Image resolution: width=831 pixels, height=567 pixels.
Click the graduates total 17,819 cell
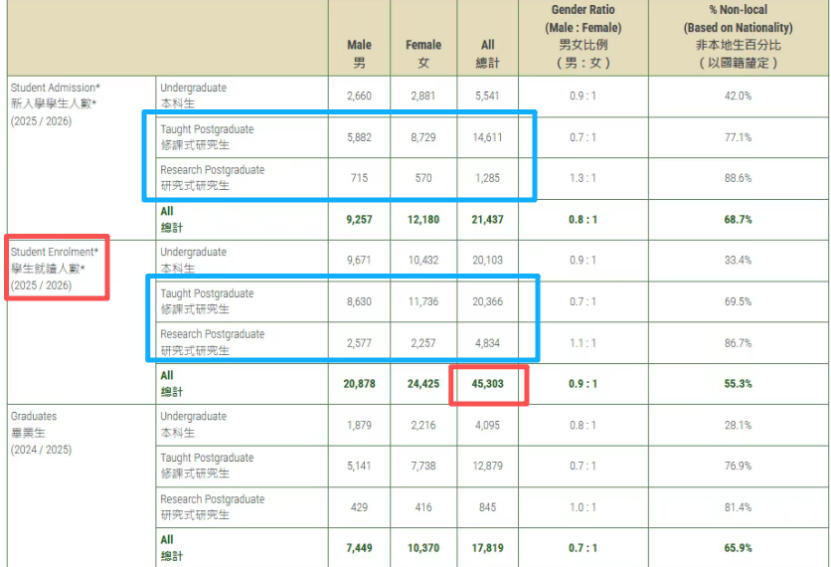[x=487, y=547]
